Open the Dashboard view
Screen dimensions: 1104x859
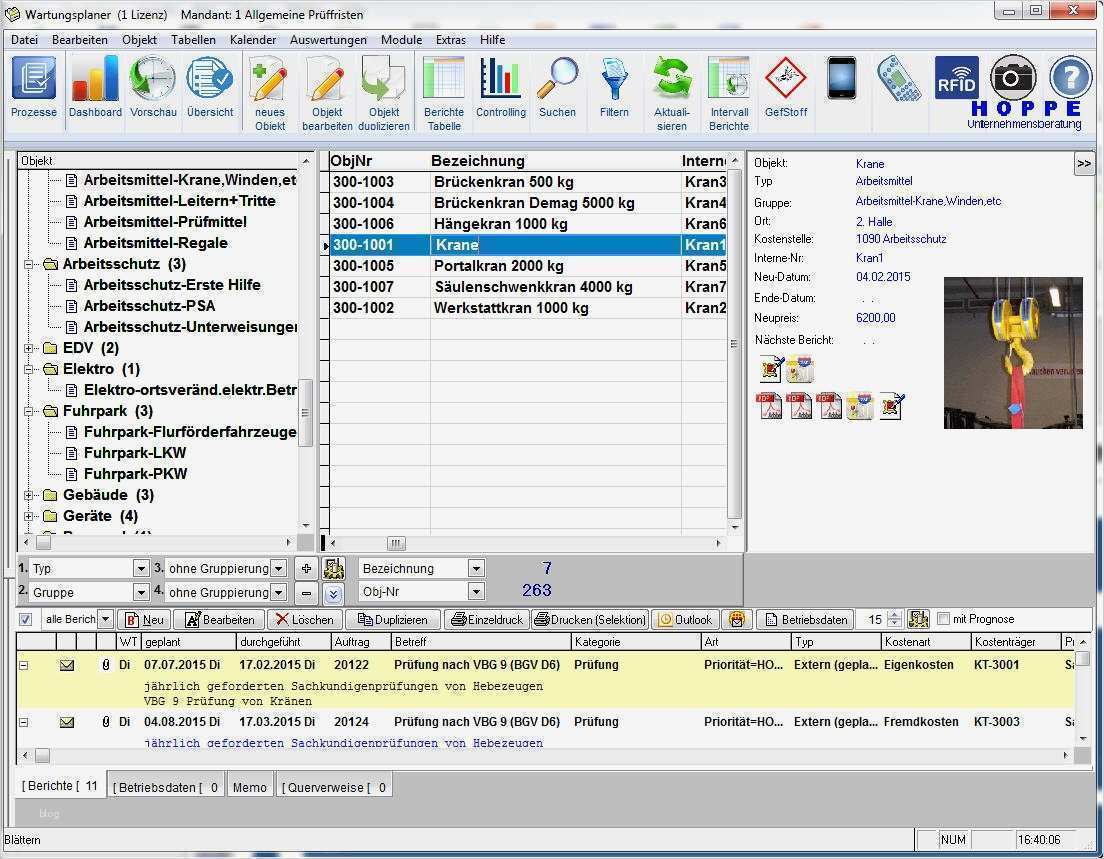click(95, 88)
